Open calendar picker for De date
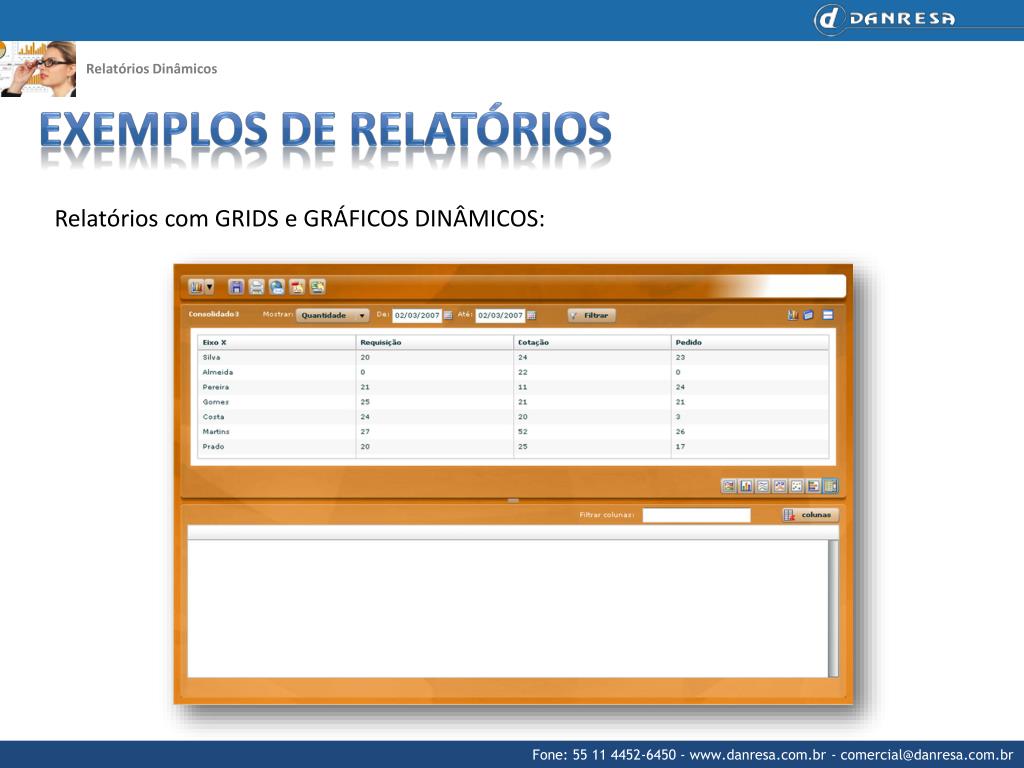This screenshot has width=1024, height=768. point(448,315)
